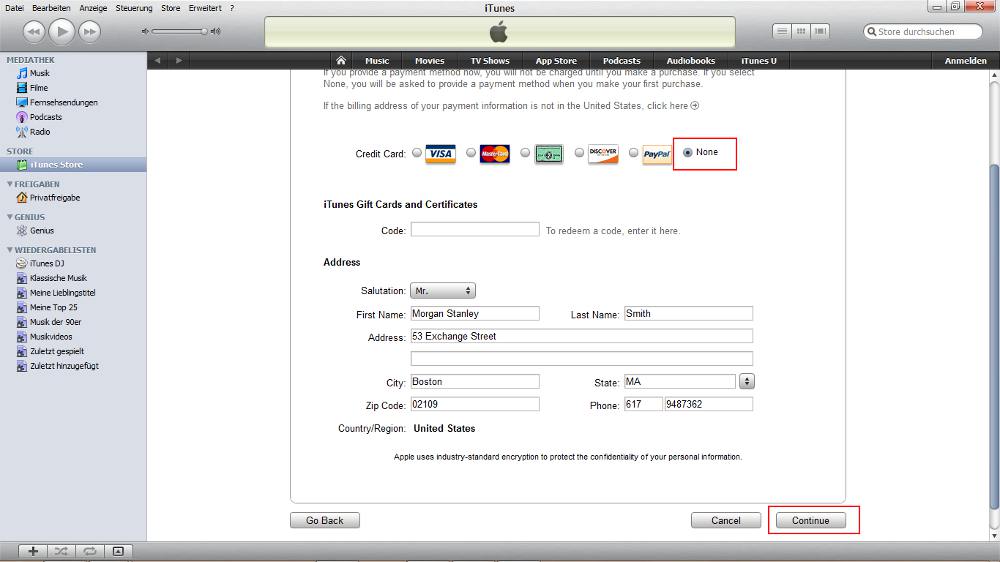Image resolution: width=1000 pixels, height=562 pixels.
Task: Open the Store menu in the menu bar
Action: tap(171, 8)
